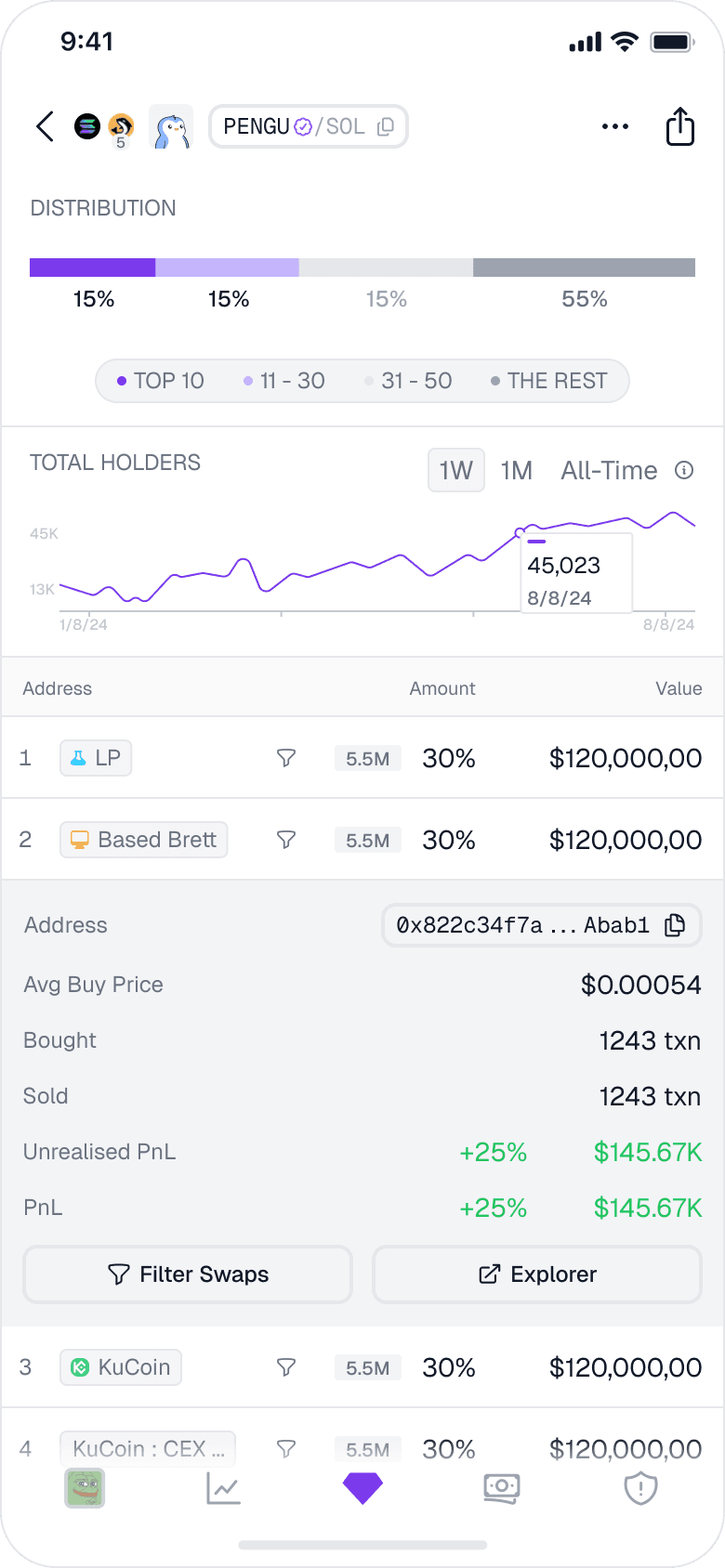The width and height of the screenshot is (725, 1568).
Task: Tap the home indicator bar at bottom
Action: coord(362,1546)
